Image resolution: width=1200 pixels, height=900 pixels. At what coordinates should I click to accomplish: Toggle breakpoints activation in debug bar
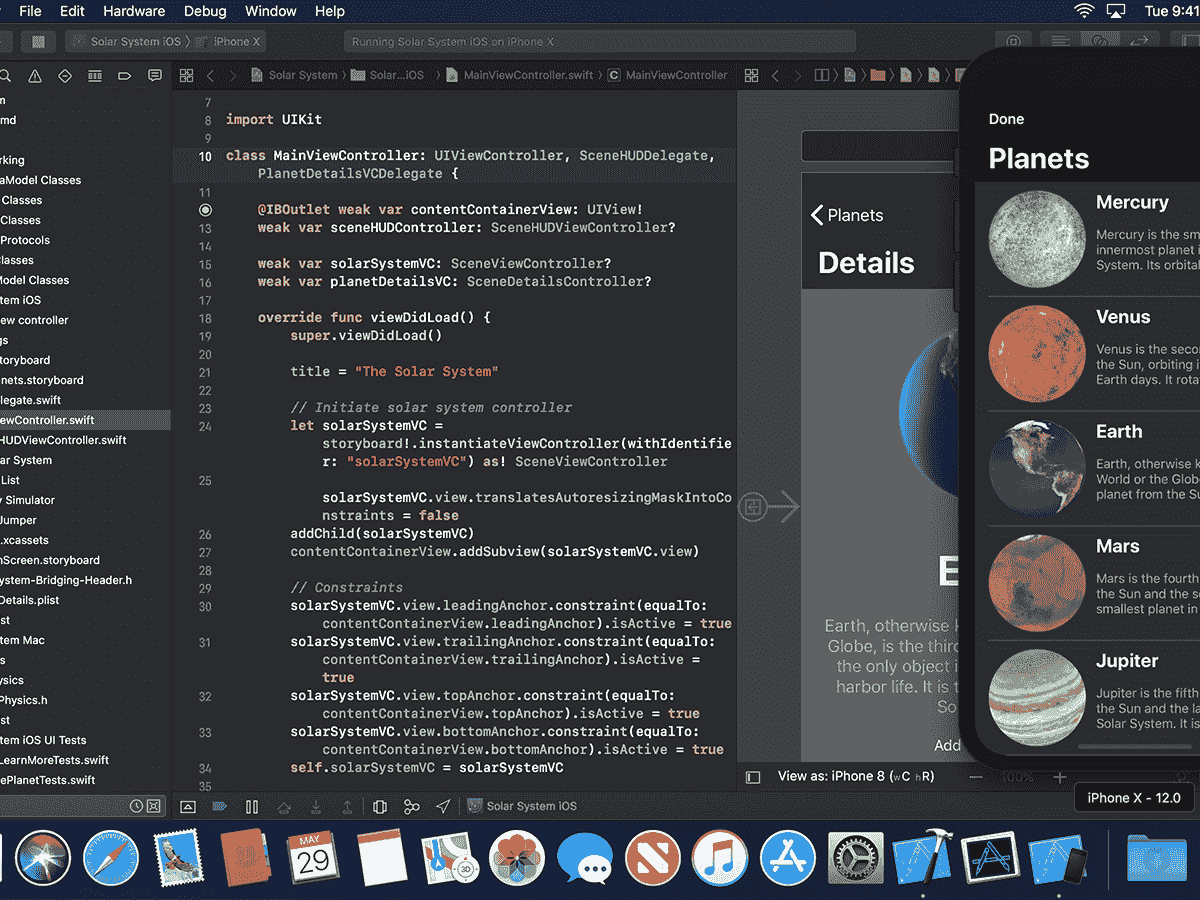(x=220, y=806)
